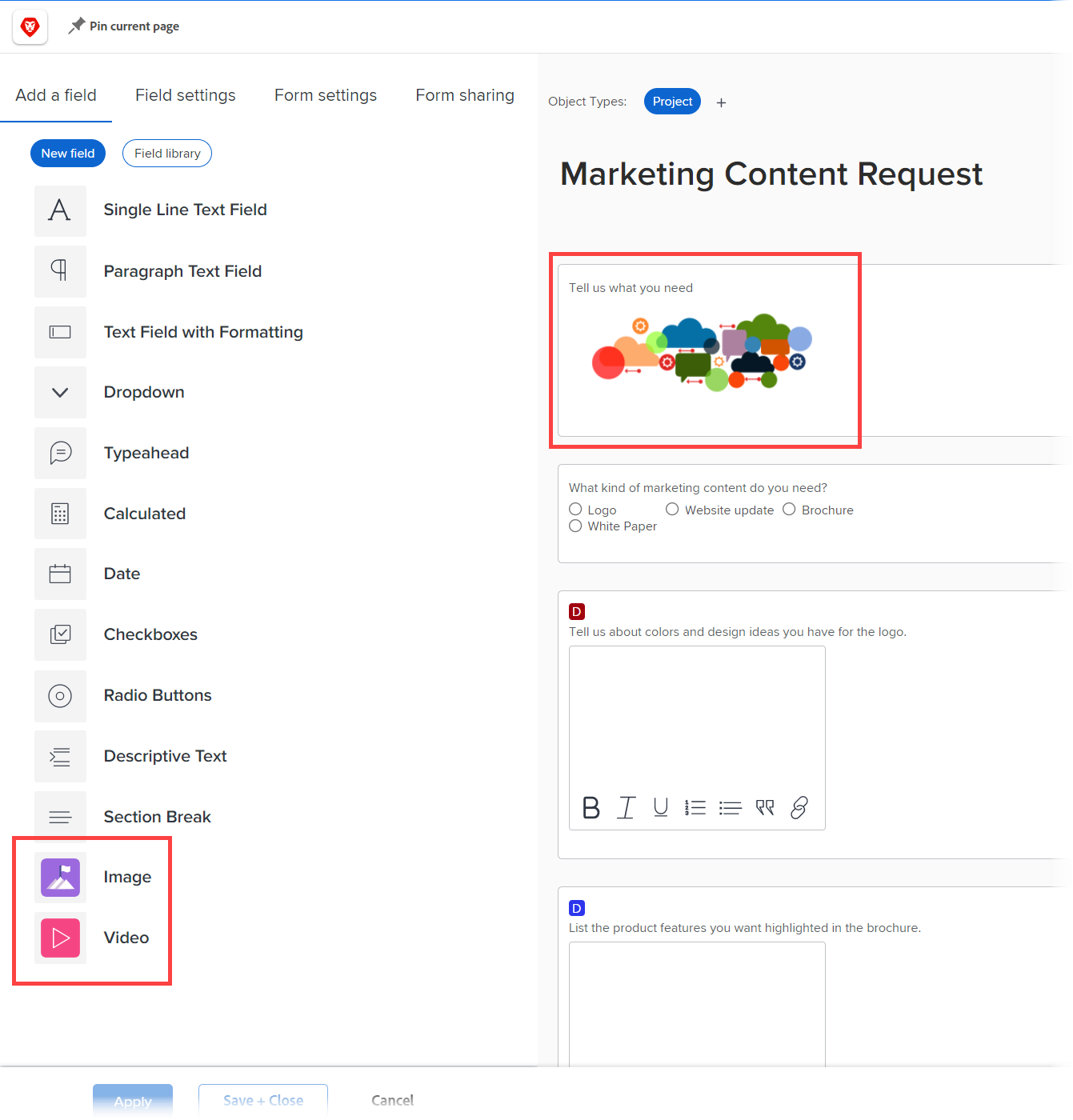Screen dimensions: 1073x1120
Task: Open the Field settings tab
Action: pyautogui.click(x=186, y=95)
